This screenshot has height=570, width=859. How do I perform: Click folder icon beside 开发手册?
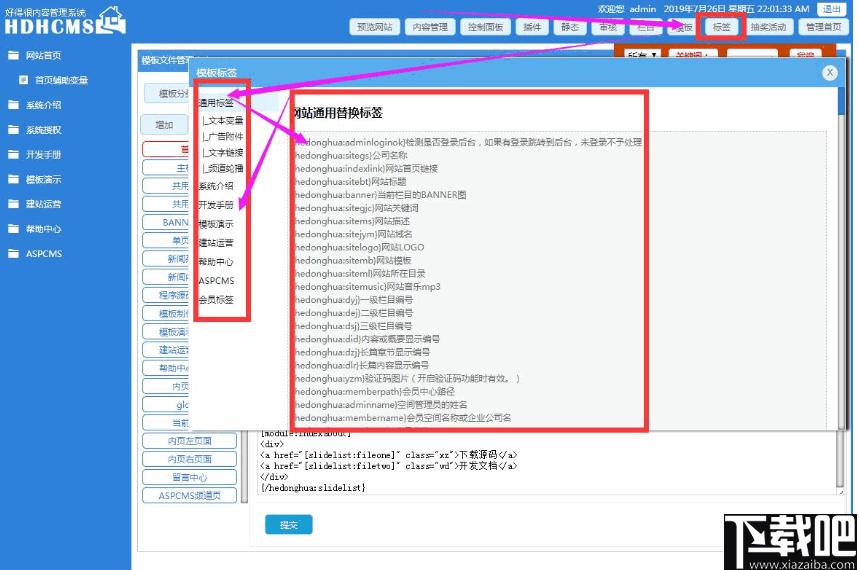[12, 155]
